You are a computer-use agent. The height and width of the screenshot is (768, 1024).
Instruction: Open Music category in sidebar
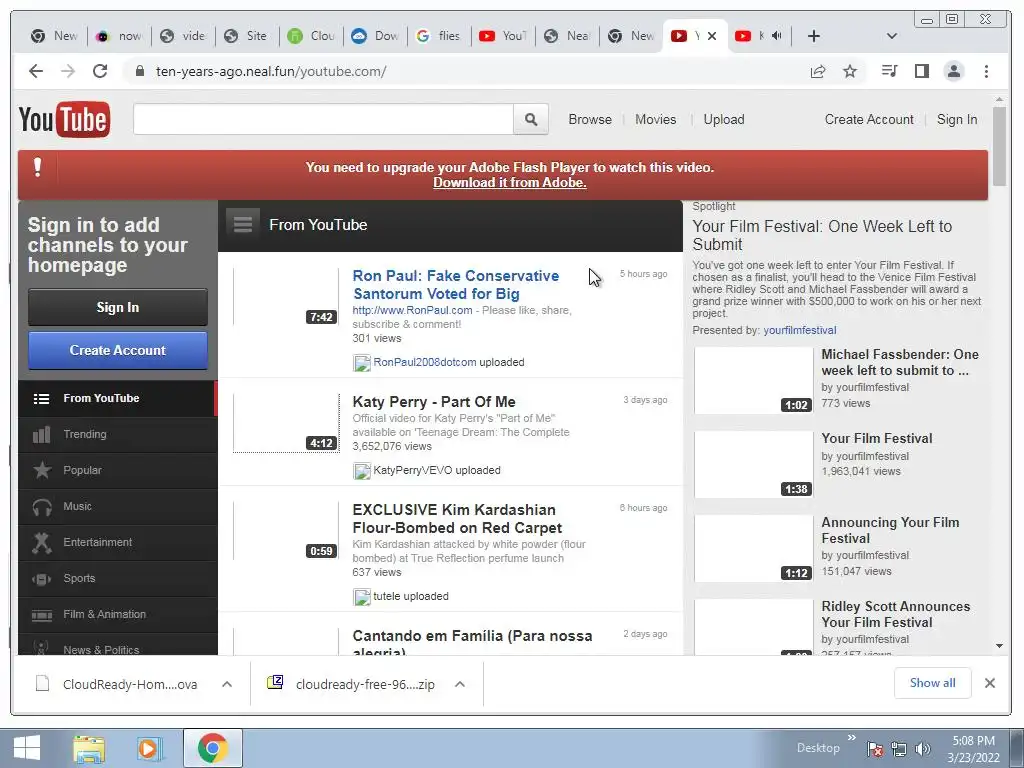[118, 506]
